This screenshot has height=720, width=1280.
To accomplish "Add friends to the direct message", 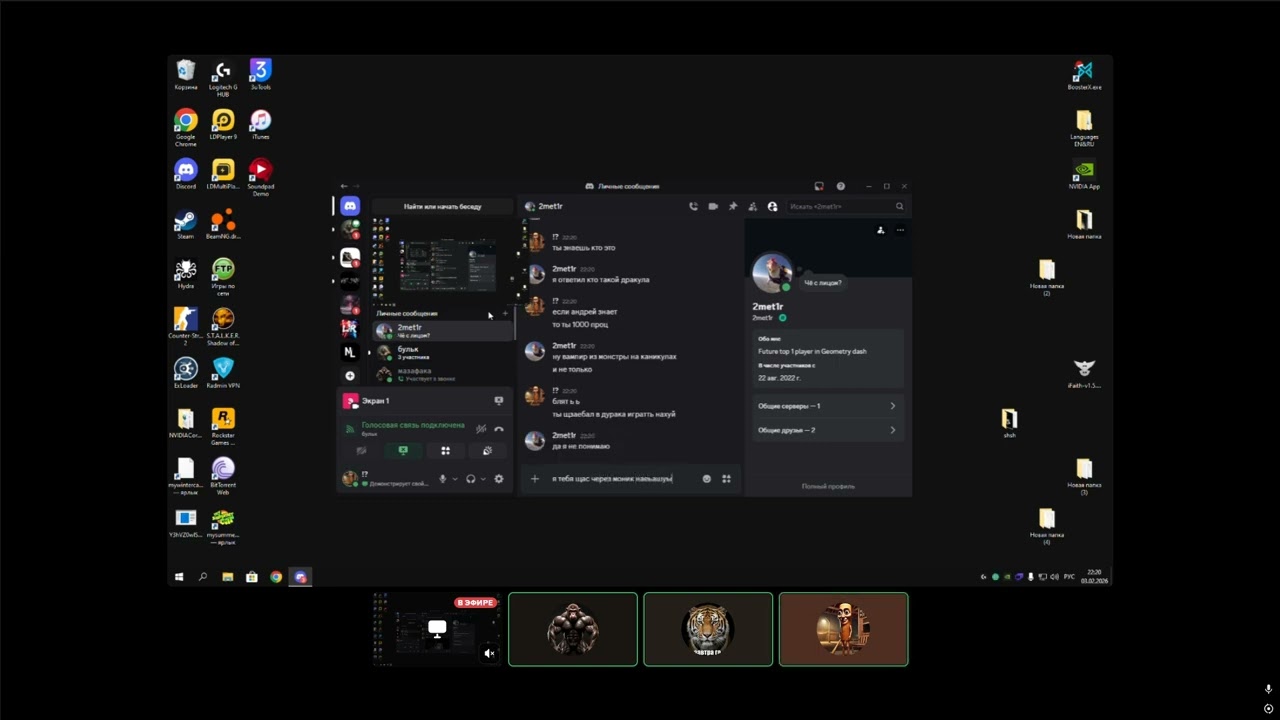I will [752, 207].
